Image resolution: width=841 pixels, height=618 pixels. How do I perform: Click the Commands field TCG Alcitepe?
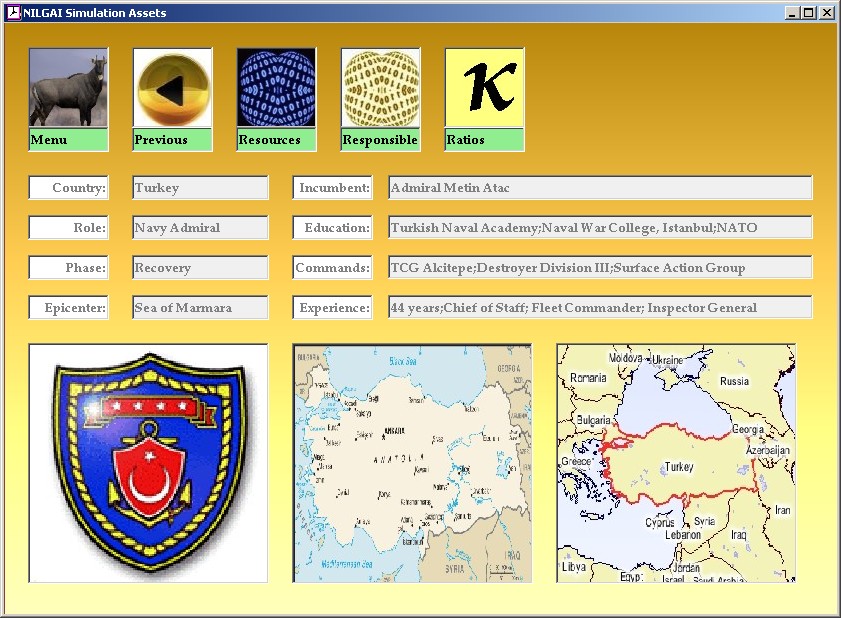600,268
